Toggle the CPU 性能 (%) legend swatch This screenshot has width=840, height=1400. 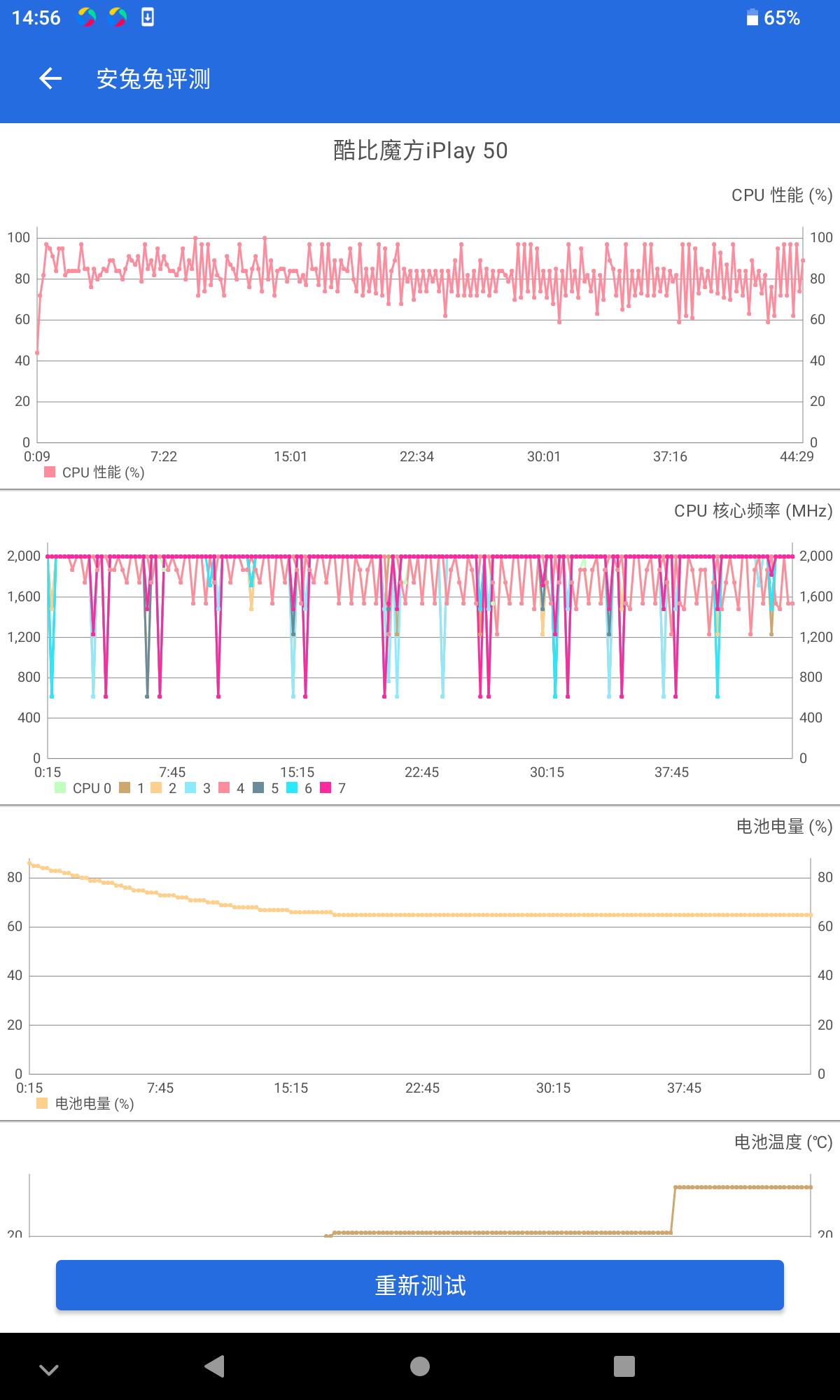tap(50, 472)
